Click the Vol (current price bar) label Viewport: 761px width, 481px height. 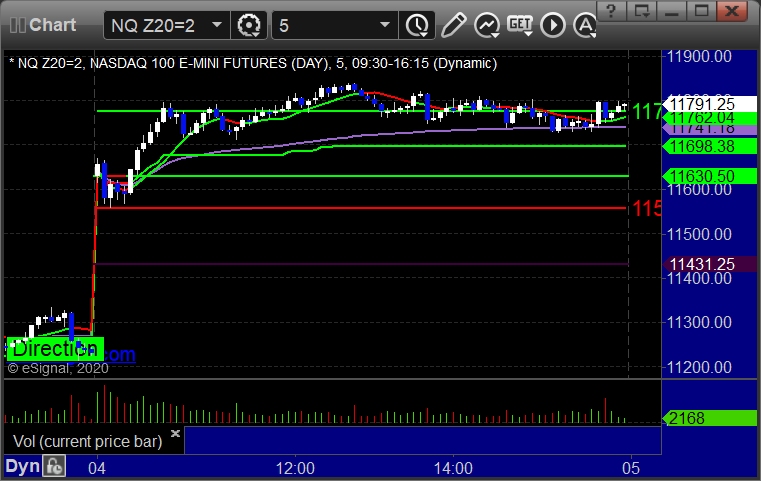pyautogui.click(x=87, y=441)
